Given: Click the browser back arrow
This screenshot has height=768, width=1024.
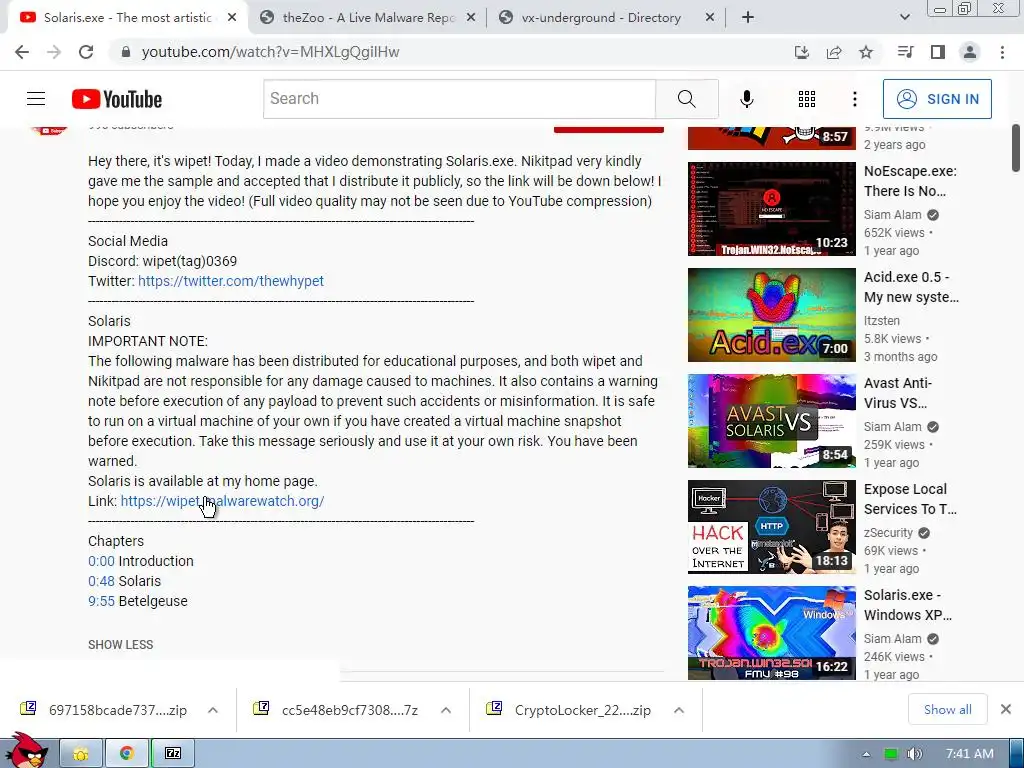Looking at the screenshot, I should click(22, 52).
